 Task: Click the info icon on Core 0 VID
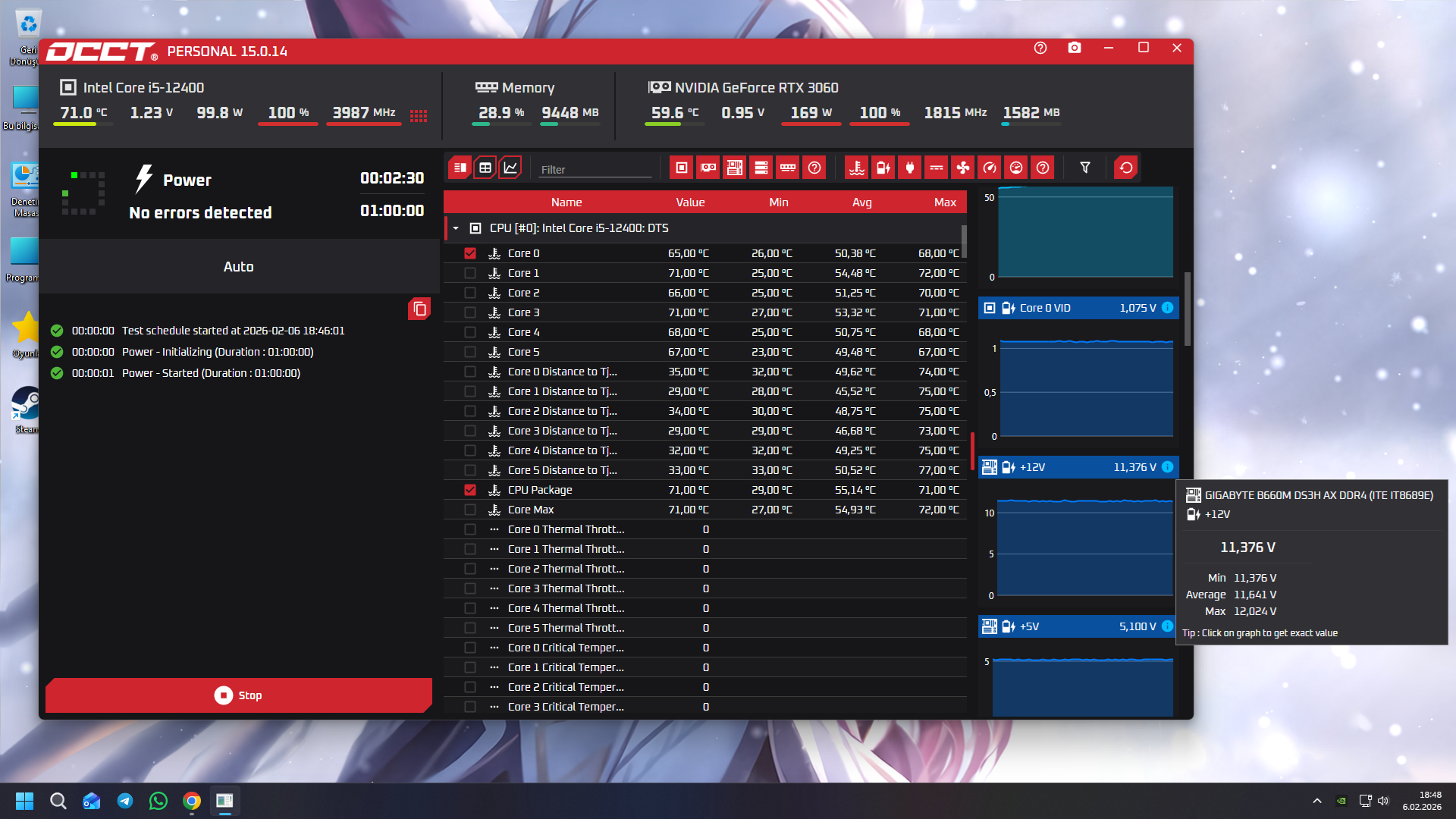coord(1168,308)
